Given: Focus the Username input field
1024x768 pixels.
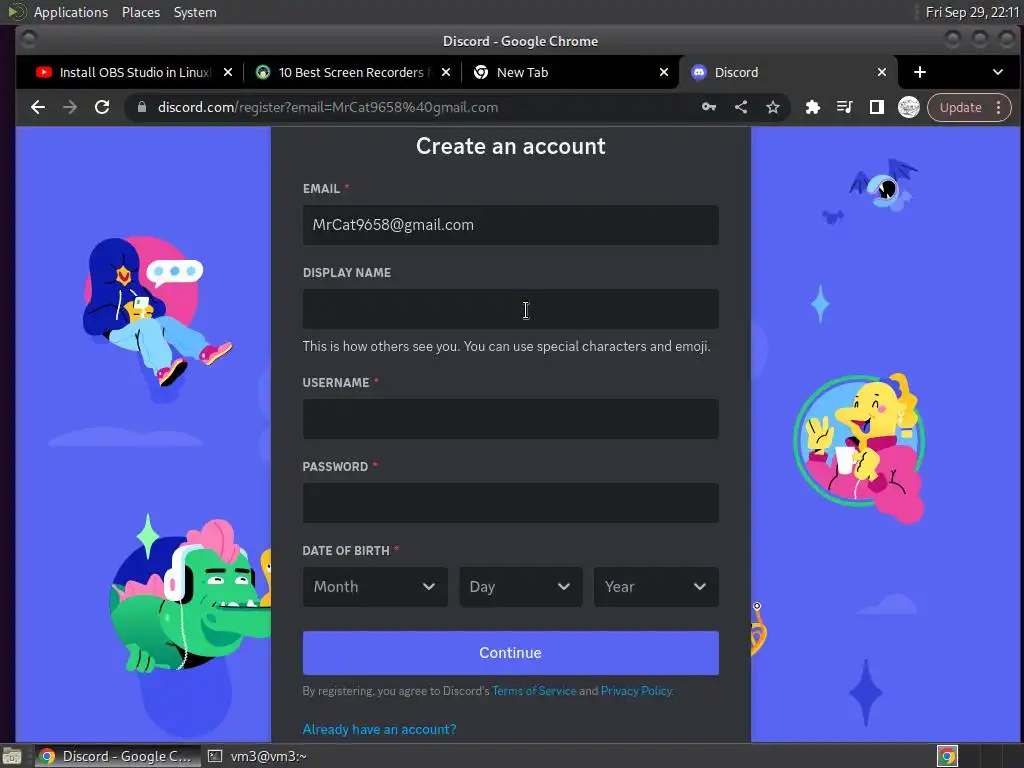Looking at the screenshot, I should click(510, 419).
